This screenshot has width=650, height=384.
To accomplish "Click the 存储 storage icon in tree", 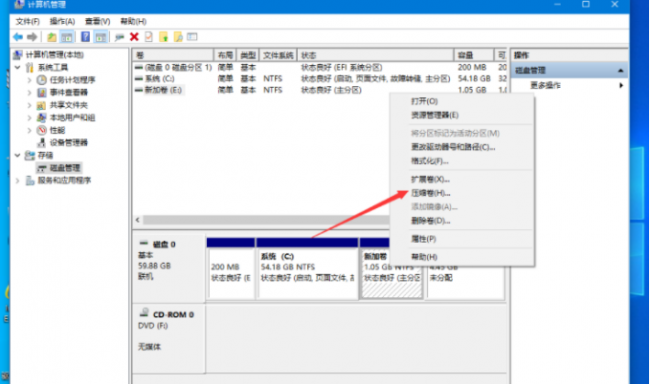I will [29, 156].
